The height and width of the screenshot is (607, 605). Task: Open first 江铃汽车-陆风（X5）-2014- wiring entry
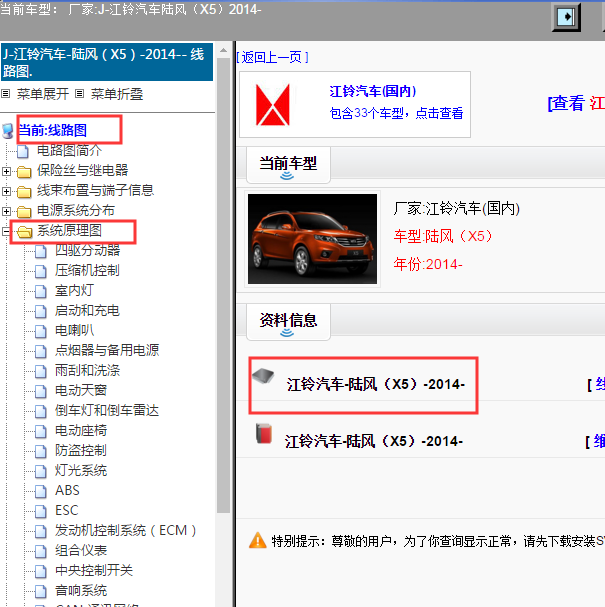[376, 384]
